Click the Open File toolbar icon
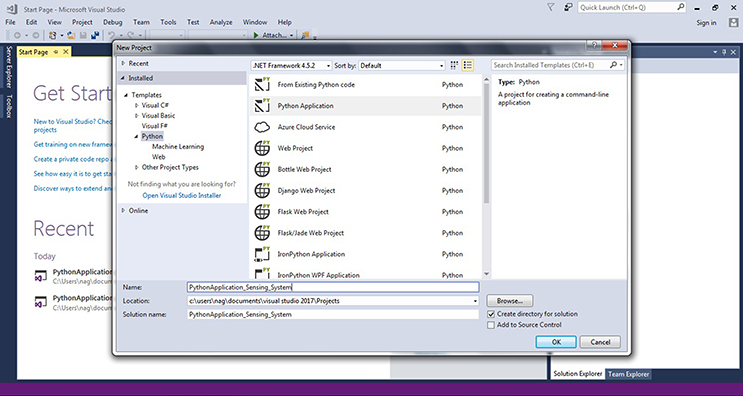743x396 pixels. point(71,35)
